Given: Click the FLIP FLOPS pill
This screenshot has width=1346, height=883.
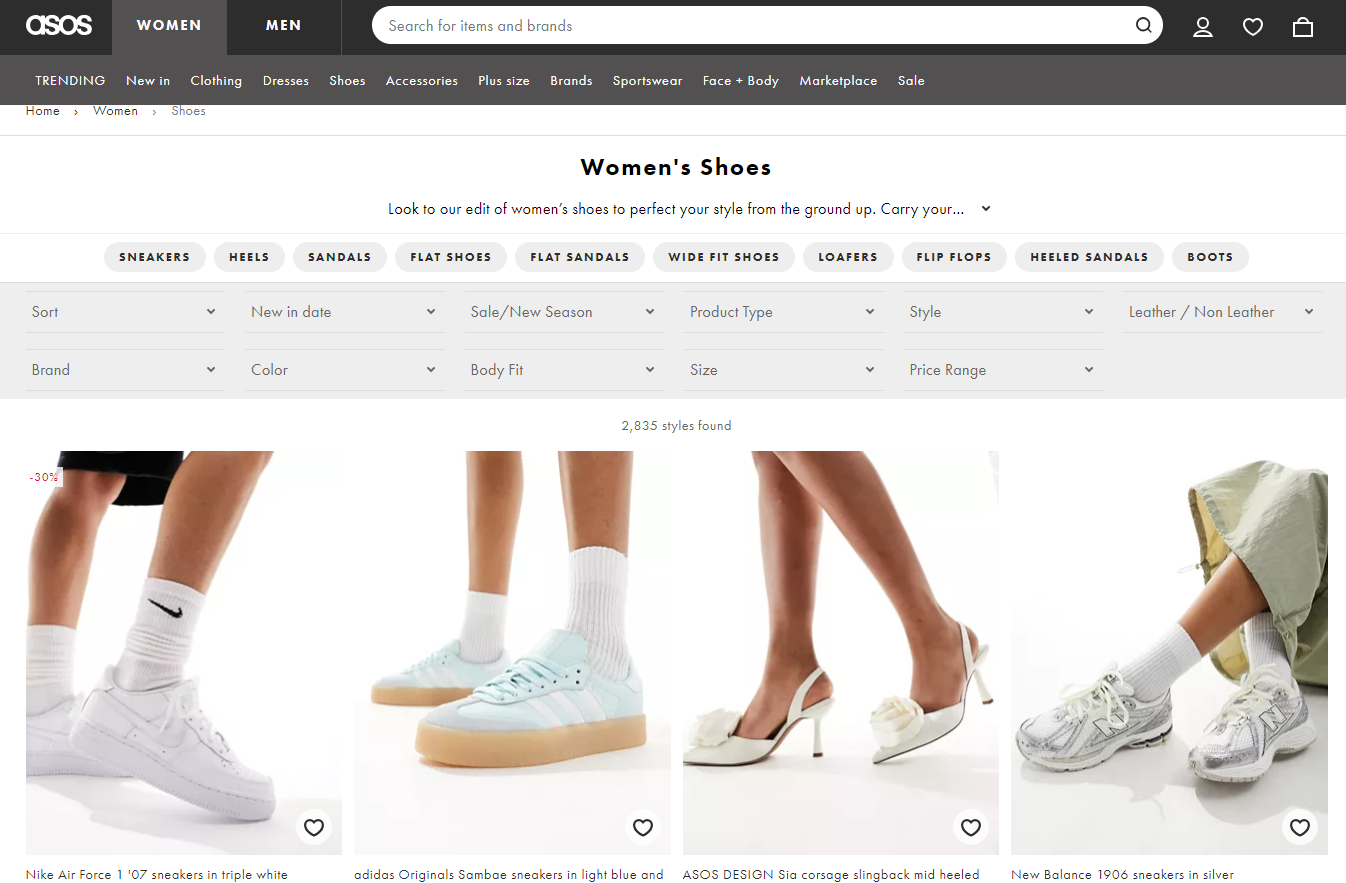Looking at the screenshot, I should [x=954, y=257].
